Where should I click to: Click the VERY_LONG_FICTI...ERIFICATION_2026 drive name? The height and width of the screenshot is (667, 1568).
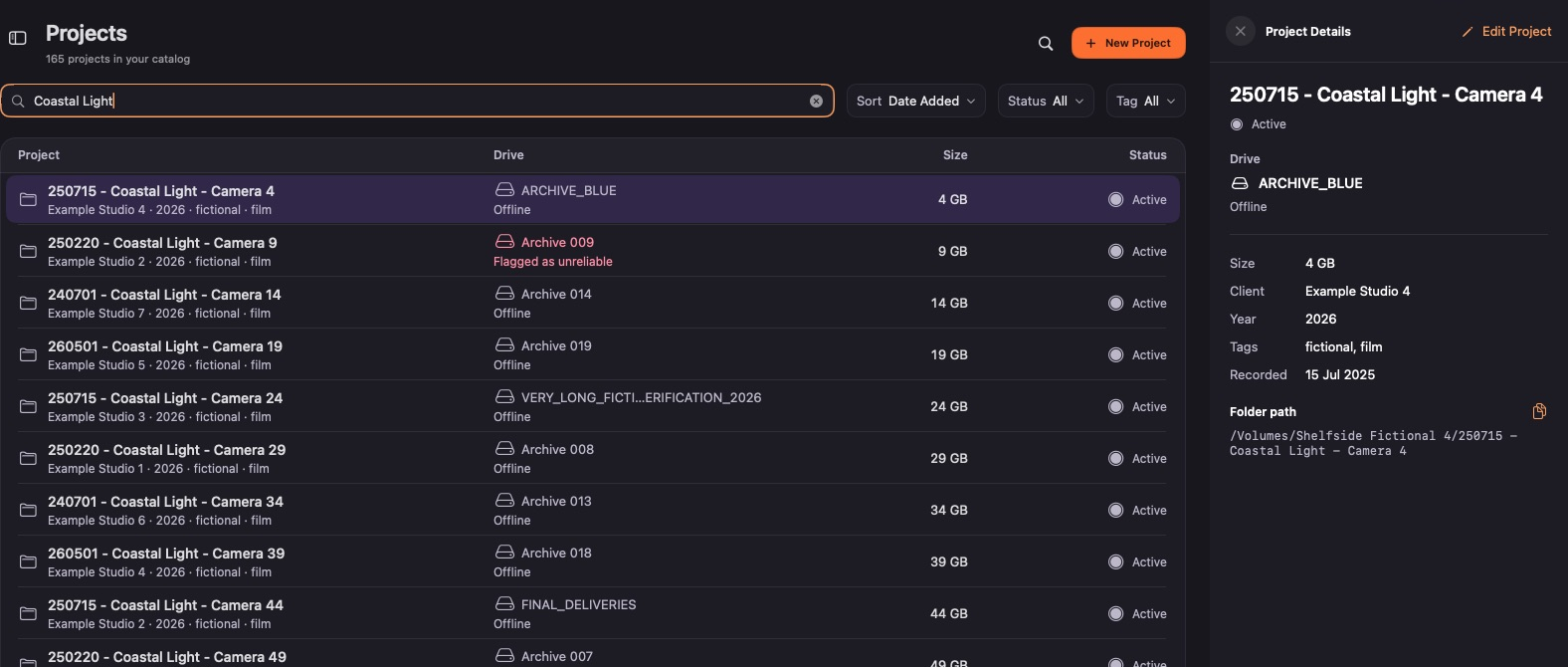pos(641,398)
